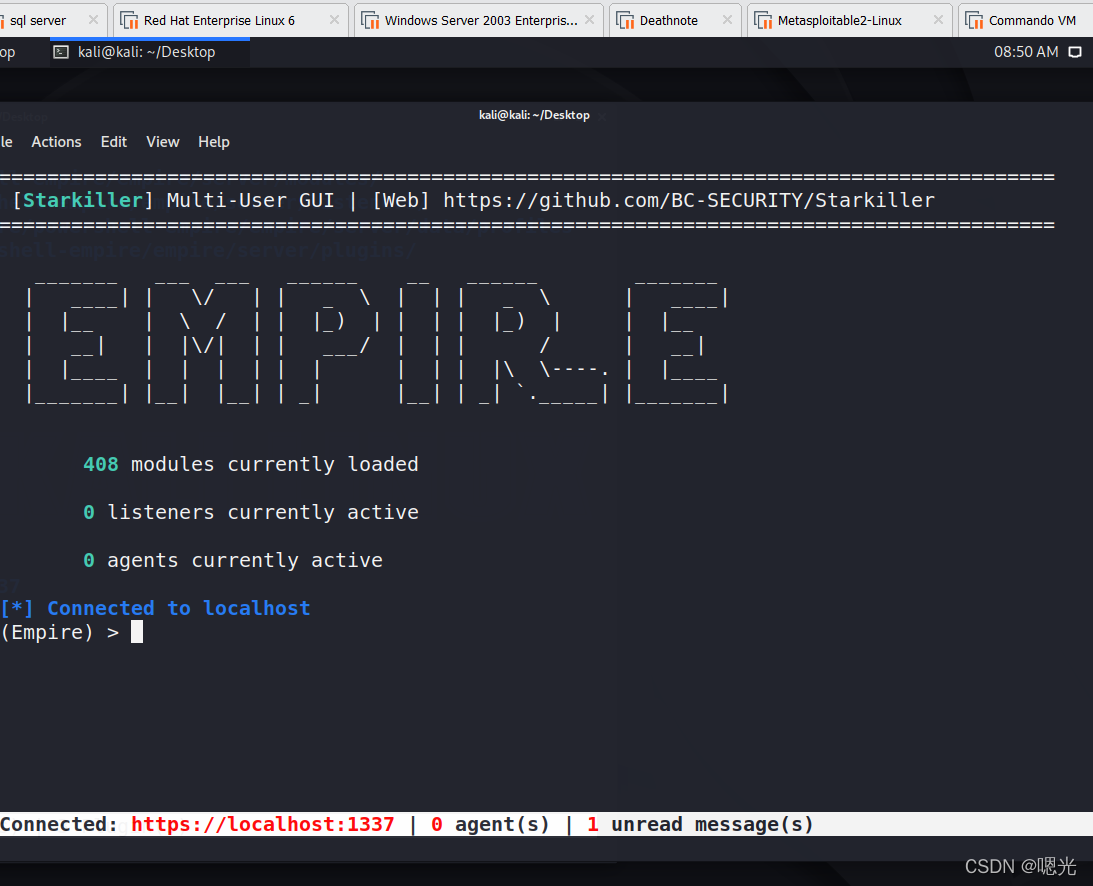Close the Metasploitable2-Linux tab

point(938,20)
